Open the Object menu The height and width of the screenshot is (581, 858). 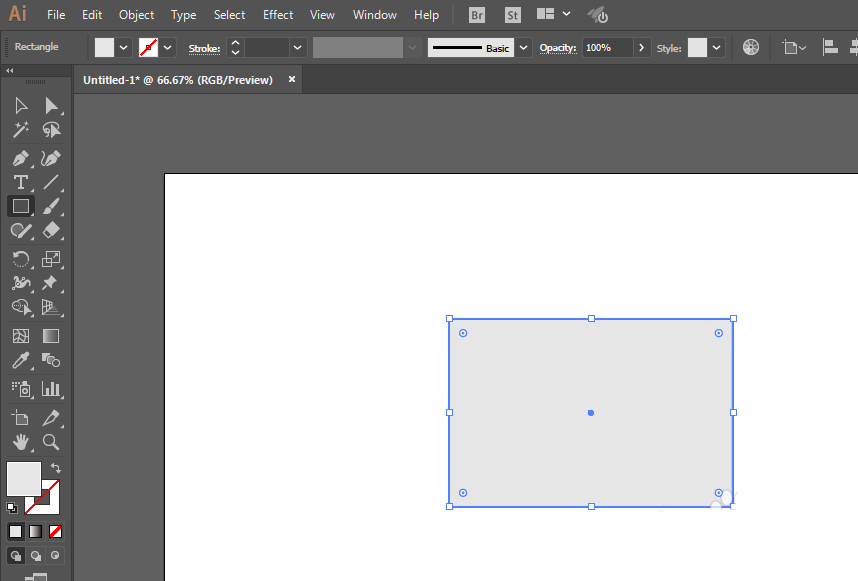pyautogui.click(x=136, y=15)
